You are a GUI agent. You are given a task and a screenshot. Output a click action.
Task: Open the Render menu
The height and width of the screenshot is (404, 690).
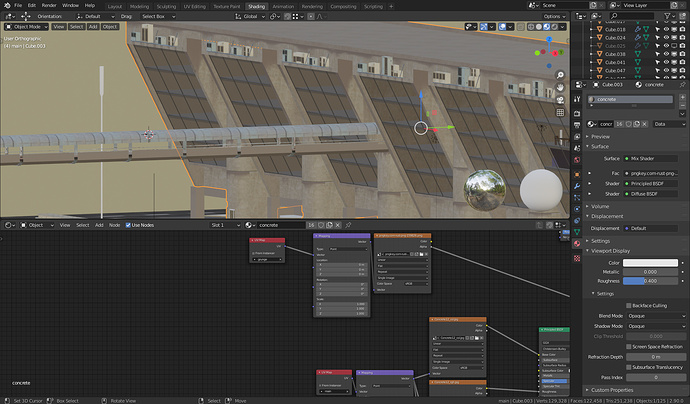[x=49, y=5]
